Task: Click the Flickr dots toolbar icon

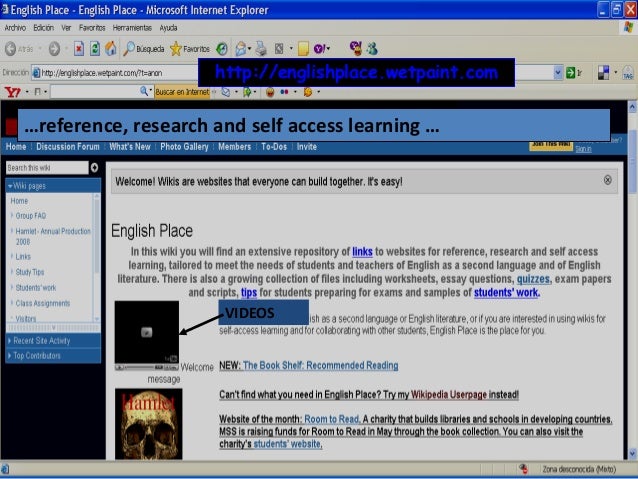Action: (x=284, y=92)
